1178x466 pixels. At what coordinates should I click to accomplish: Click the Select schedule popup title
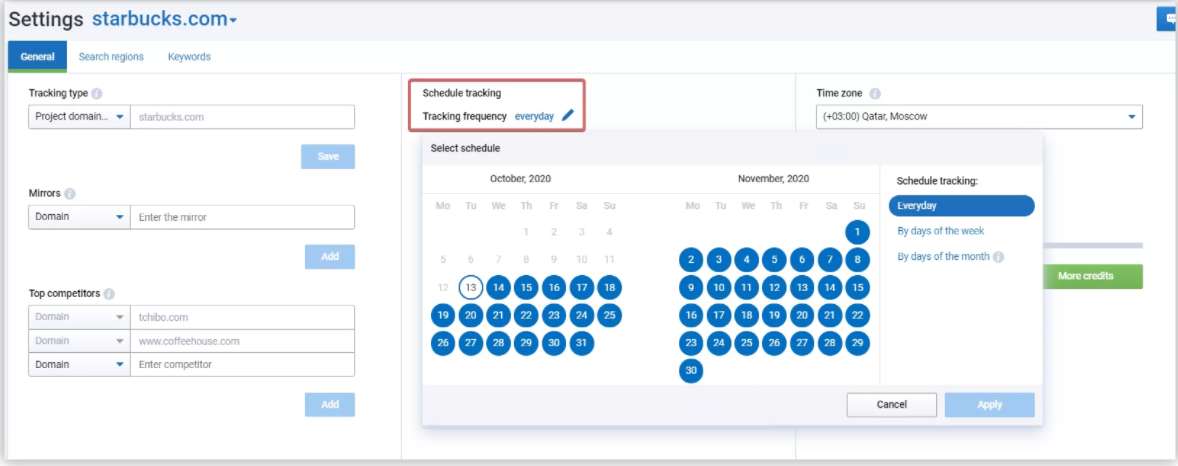465,148
